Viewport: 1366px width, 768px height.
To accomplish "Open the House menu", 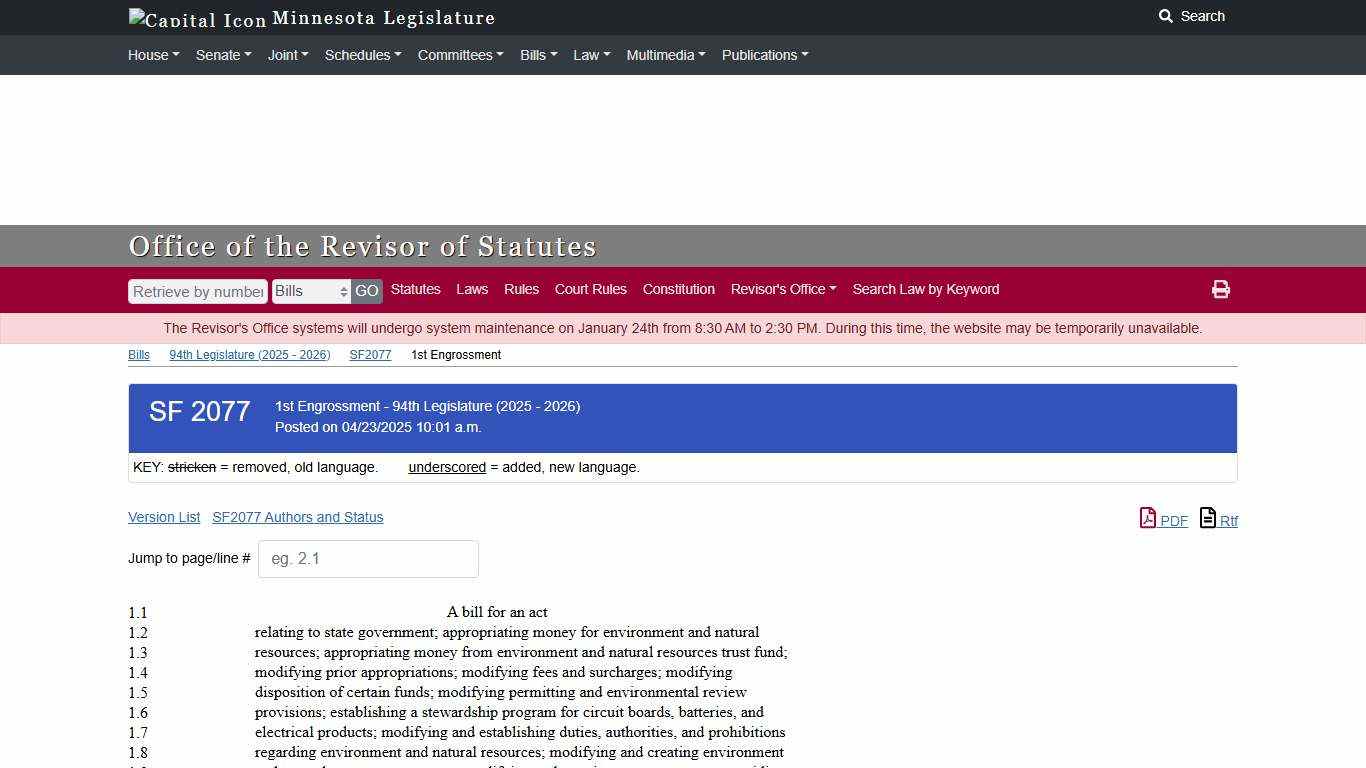I will coord(152,55).
